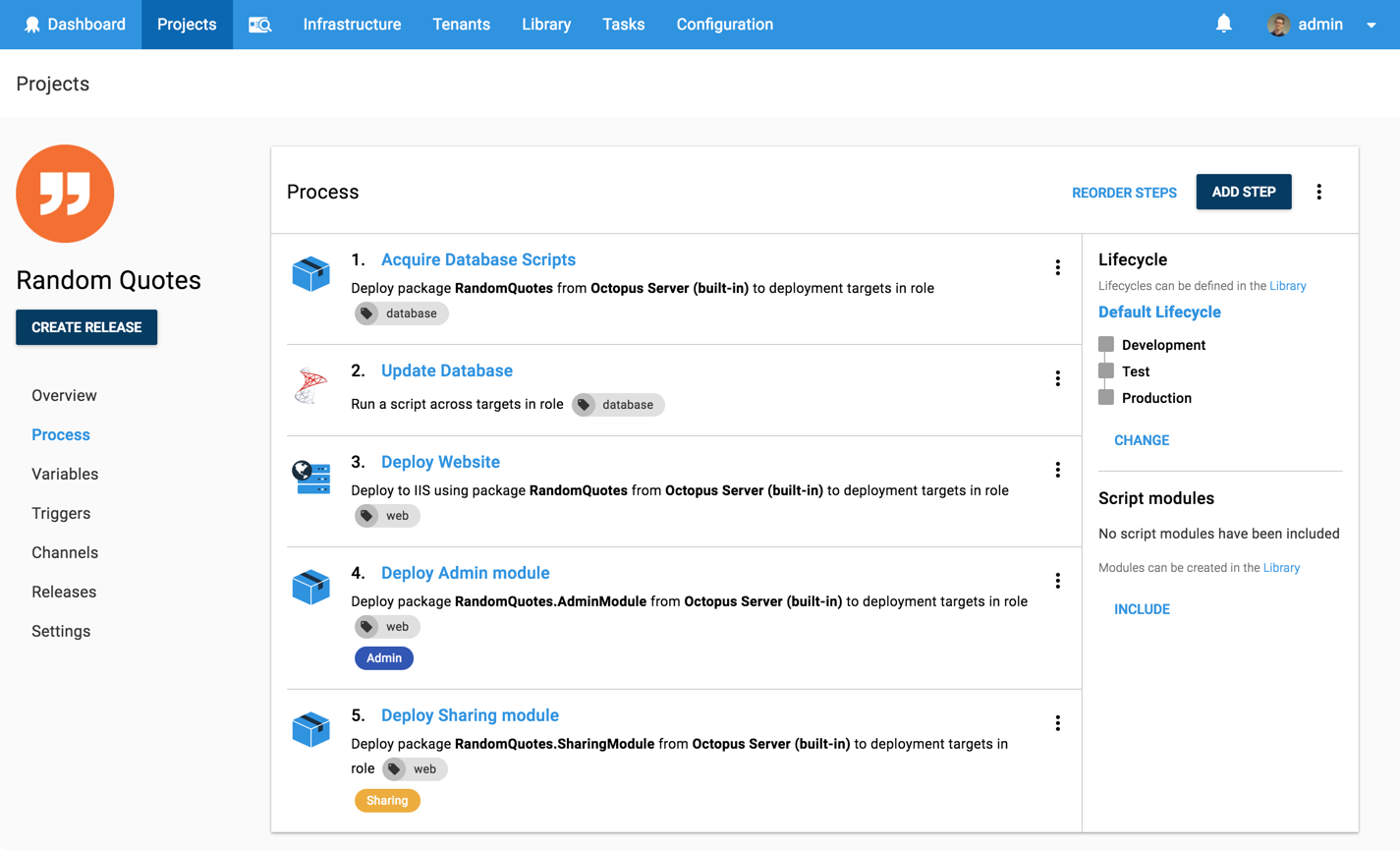Select the package icon beside Acquire Database Scripts
This screenshot has height=850, width=1400.
pos(310,273)
